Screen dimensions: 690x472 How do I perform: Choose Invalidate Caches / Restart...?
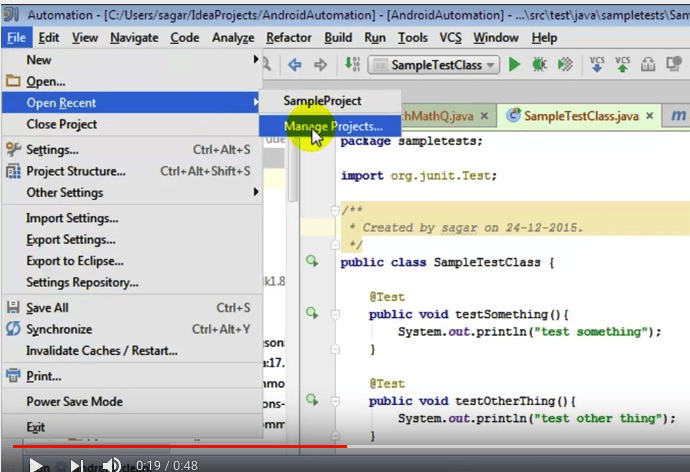101,351
